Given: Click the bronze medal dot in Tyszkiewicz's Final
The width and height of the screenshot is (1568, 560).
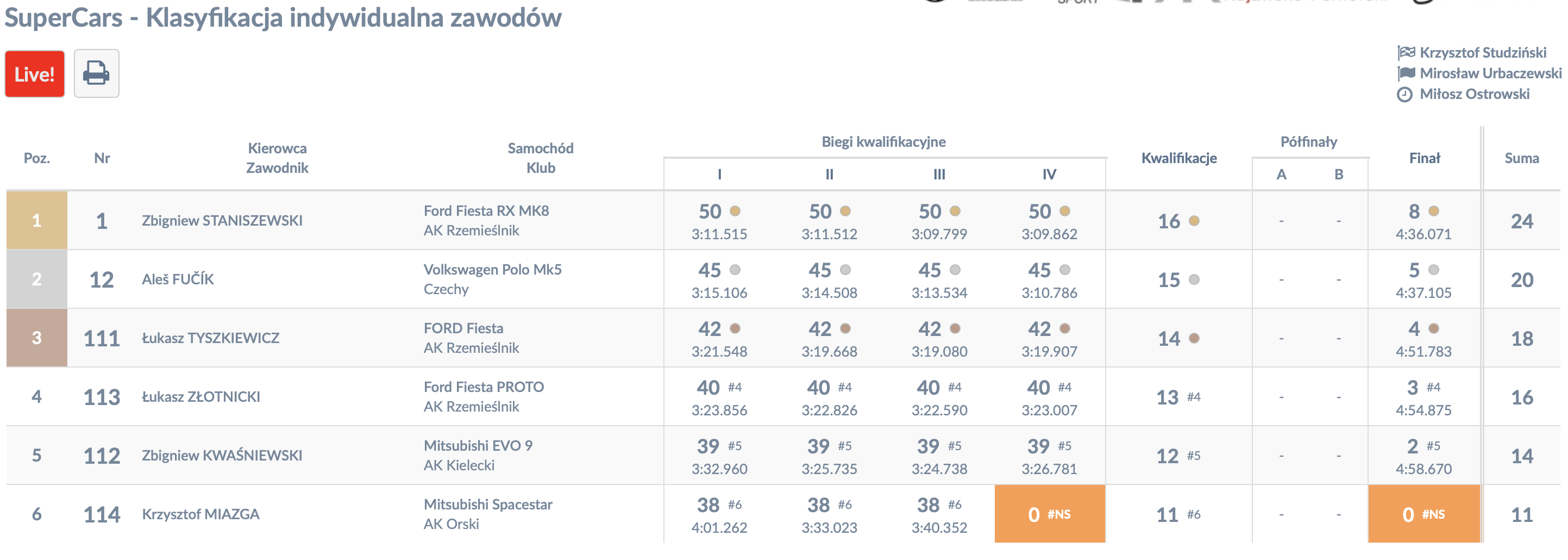Looking at the screenshot, I should click(x=1433, y=328).
